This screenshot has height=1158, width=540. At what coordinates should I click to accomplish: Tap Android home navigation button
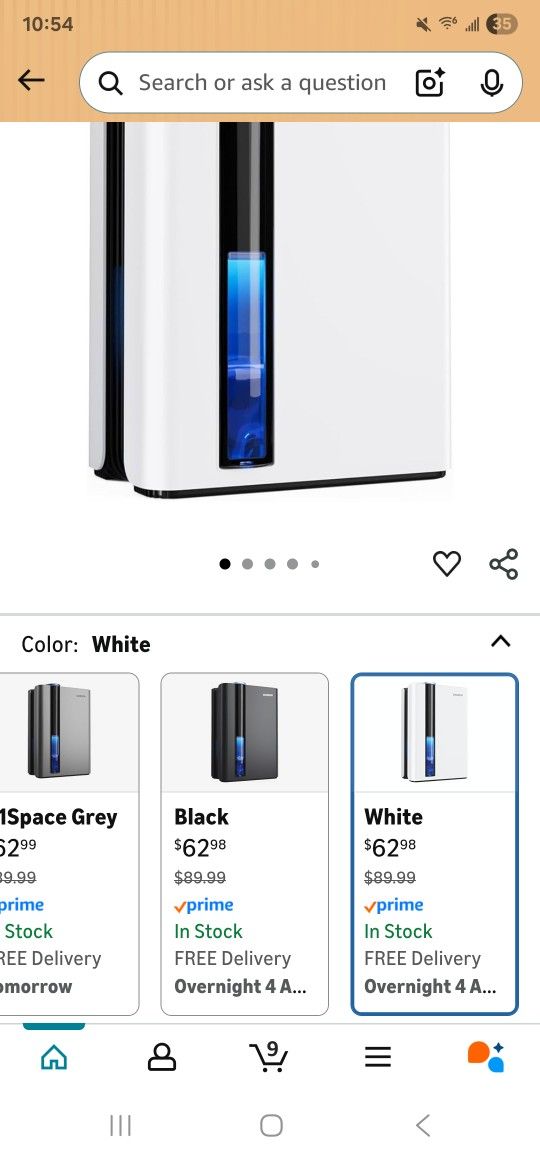tap(271, 1126)
